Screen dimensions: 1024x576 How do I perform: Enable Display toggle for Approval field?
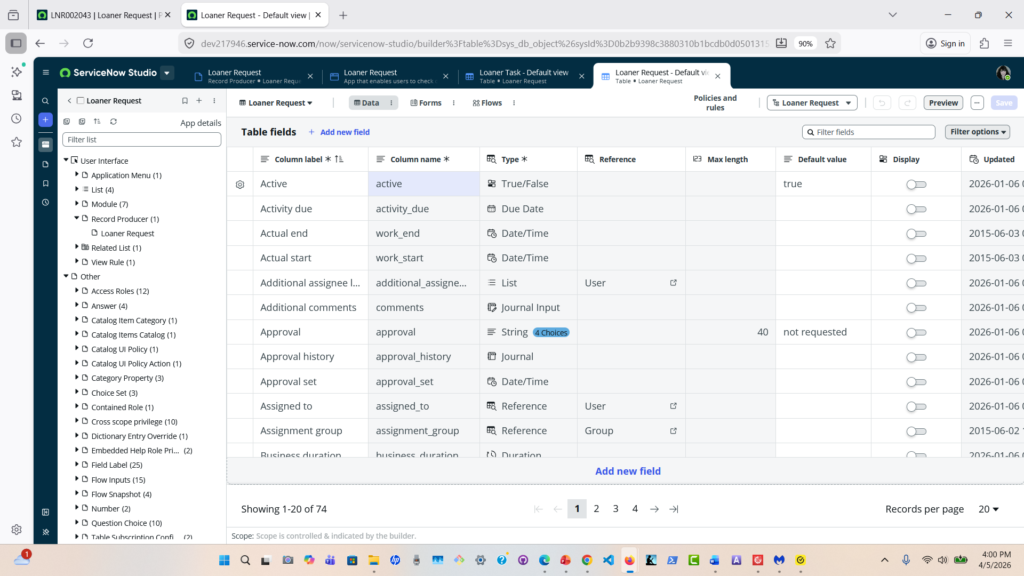click(915, 332)
